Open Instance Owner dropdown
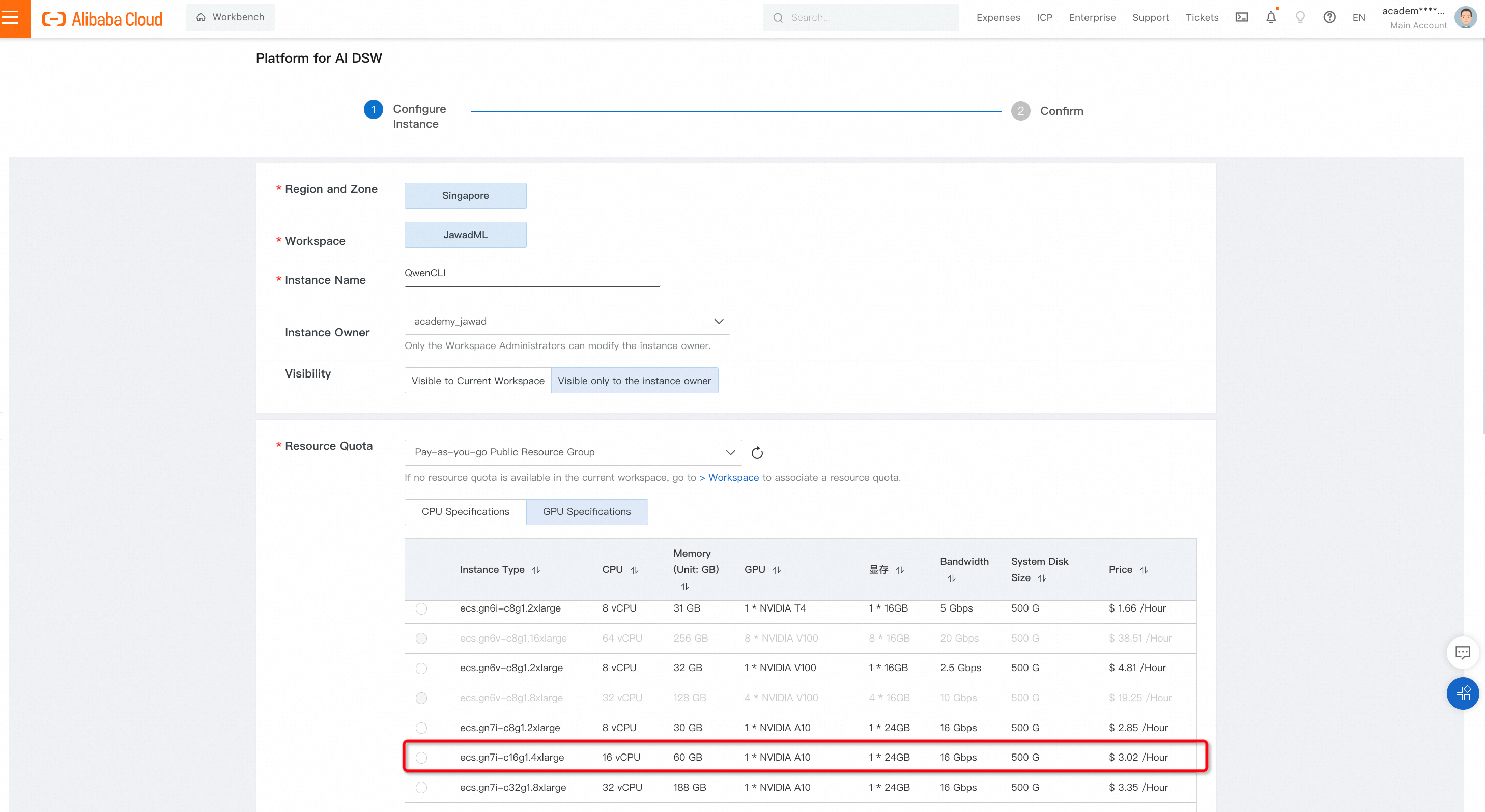Viewport: 1485px width, 812px height. pyautogui.click(x=567, y=322)
